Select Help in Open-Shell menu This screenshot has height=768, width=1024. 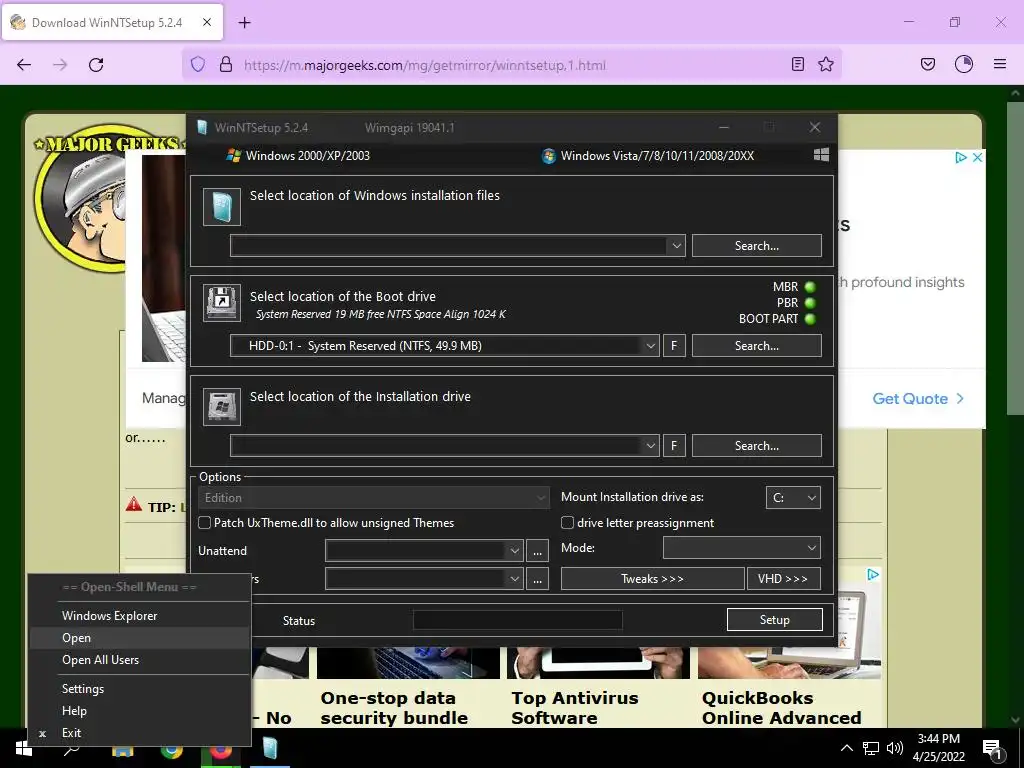click(x=140, y=711)
